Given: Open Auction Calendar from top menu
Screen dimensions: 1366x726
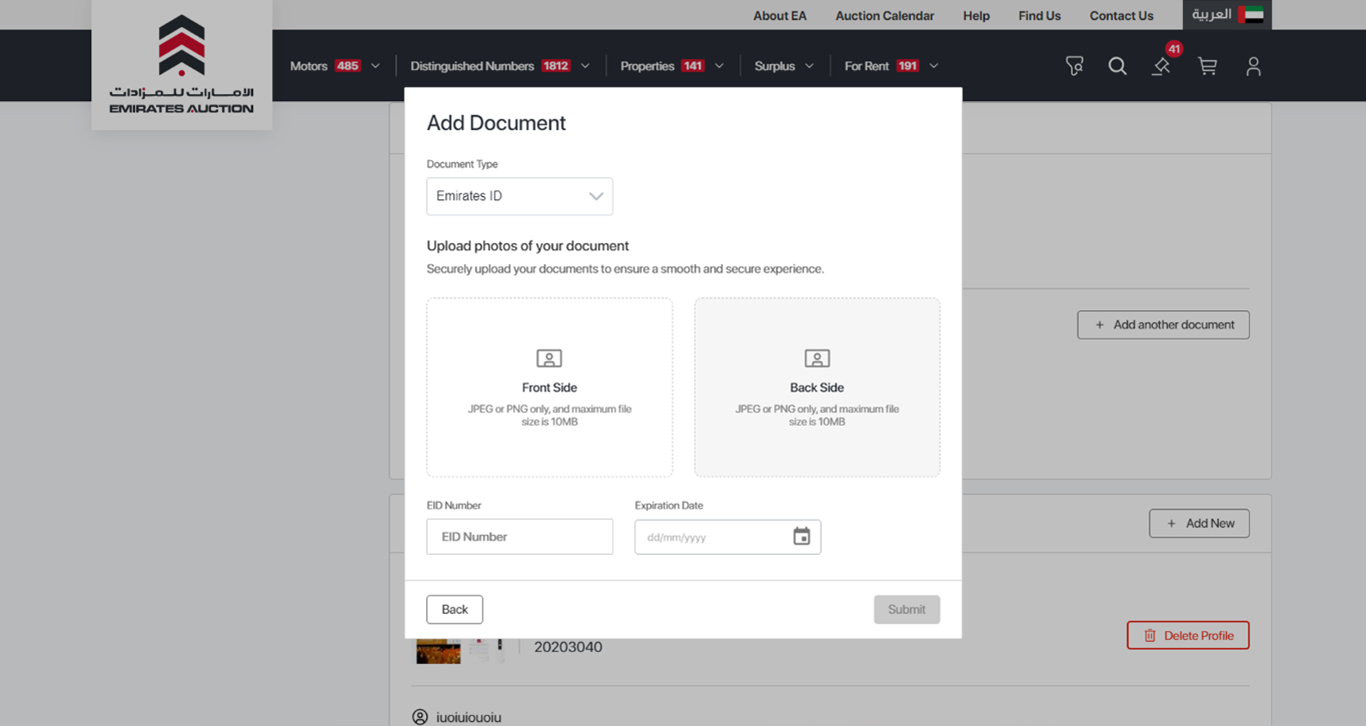Looking at the screenshot, I should [884, 16].
